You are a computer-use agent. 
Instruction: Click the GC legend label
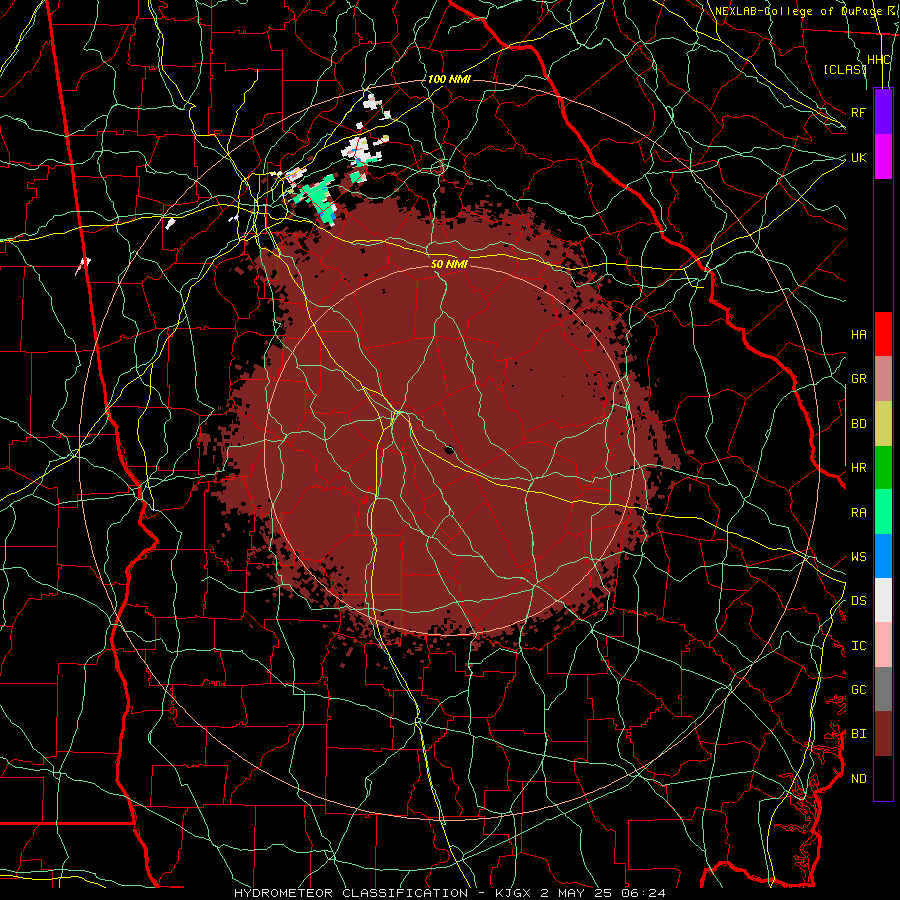(858, 690)
